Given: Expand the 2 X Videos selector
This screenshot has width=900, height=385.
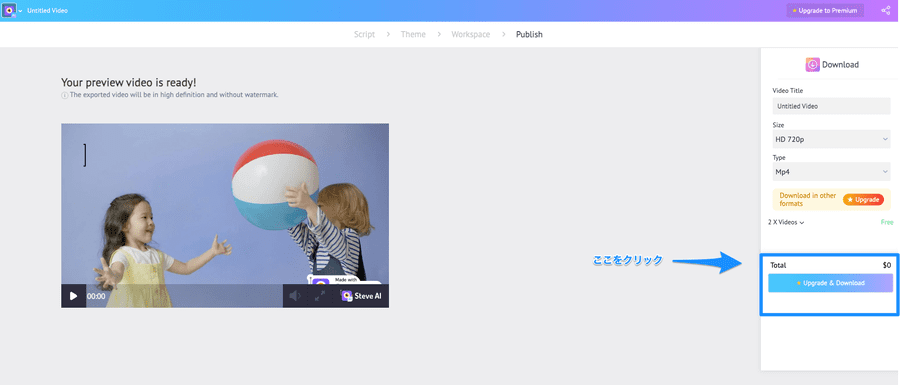Looking at the screenshot, I should pyautogui.click(x=786, y=222).
